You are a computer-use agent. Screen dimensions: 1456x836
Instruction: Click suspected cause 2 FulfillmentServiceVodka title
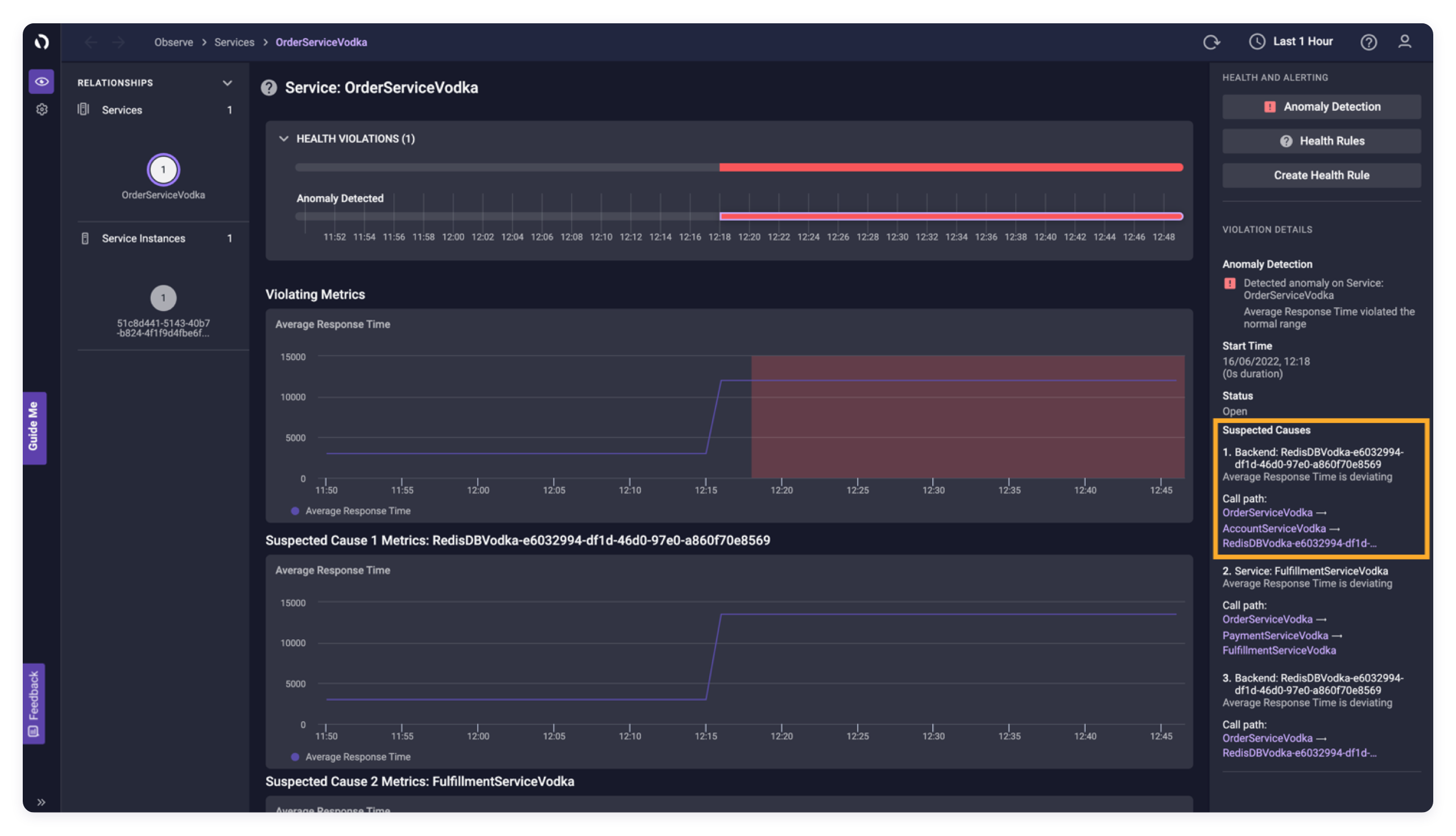(x=1305, y=571)
